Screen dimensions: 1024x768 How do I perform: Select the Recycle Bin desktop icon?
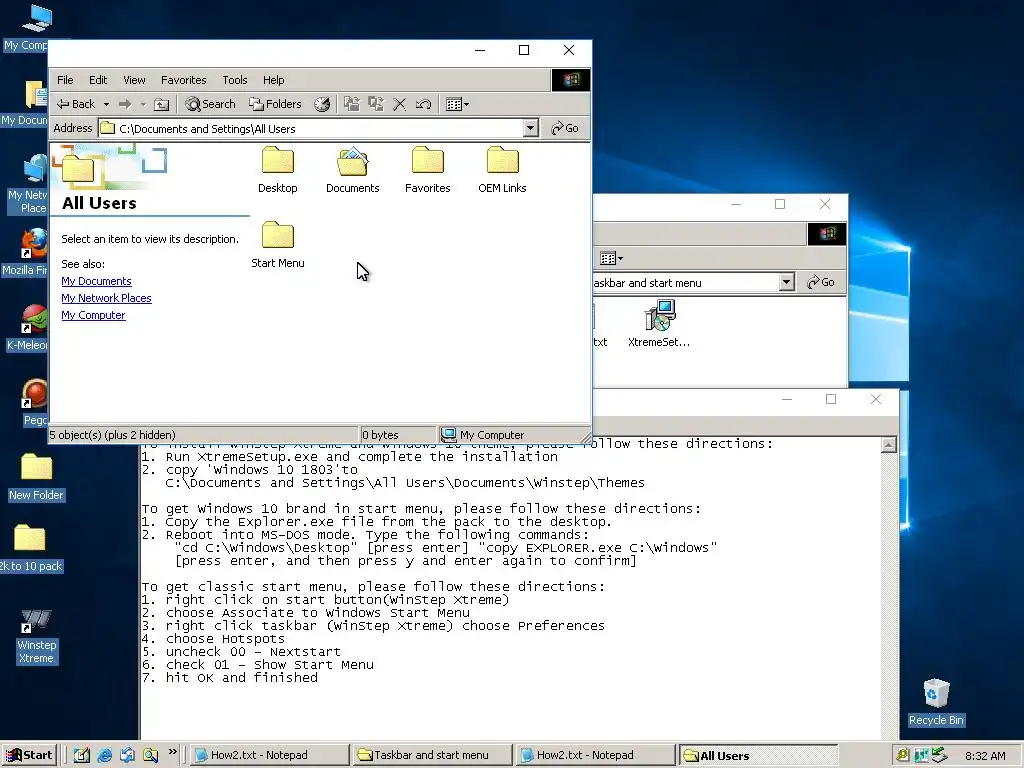tap(936, 702)
